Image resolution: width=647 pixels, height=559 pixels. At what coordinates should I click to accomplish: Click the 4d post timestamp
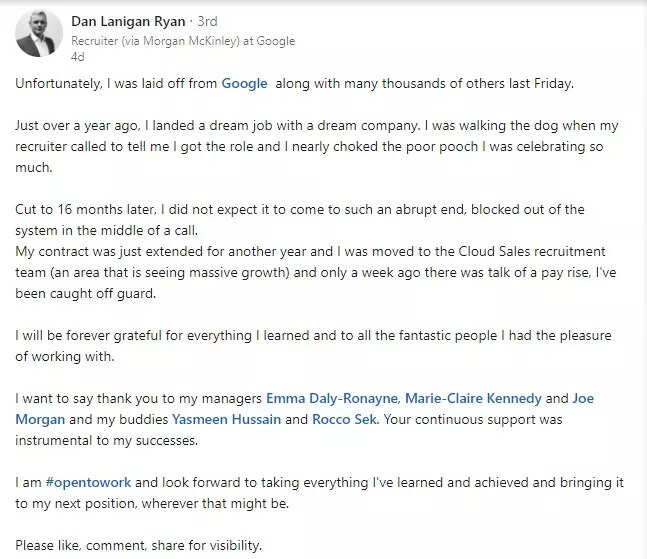point(77,57)
